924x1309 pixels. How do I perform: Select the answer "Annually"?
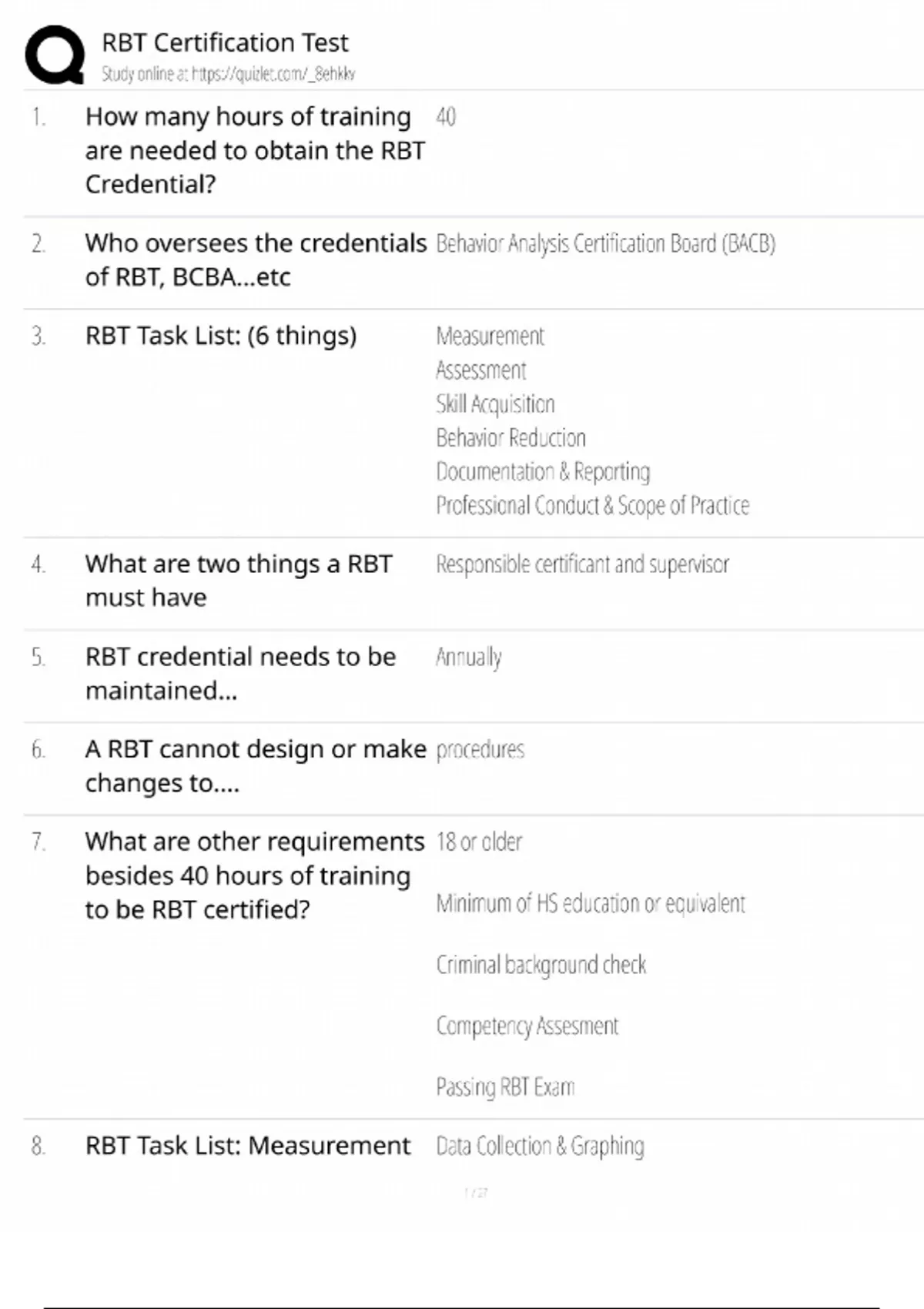(469, 658)
